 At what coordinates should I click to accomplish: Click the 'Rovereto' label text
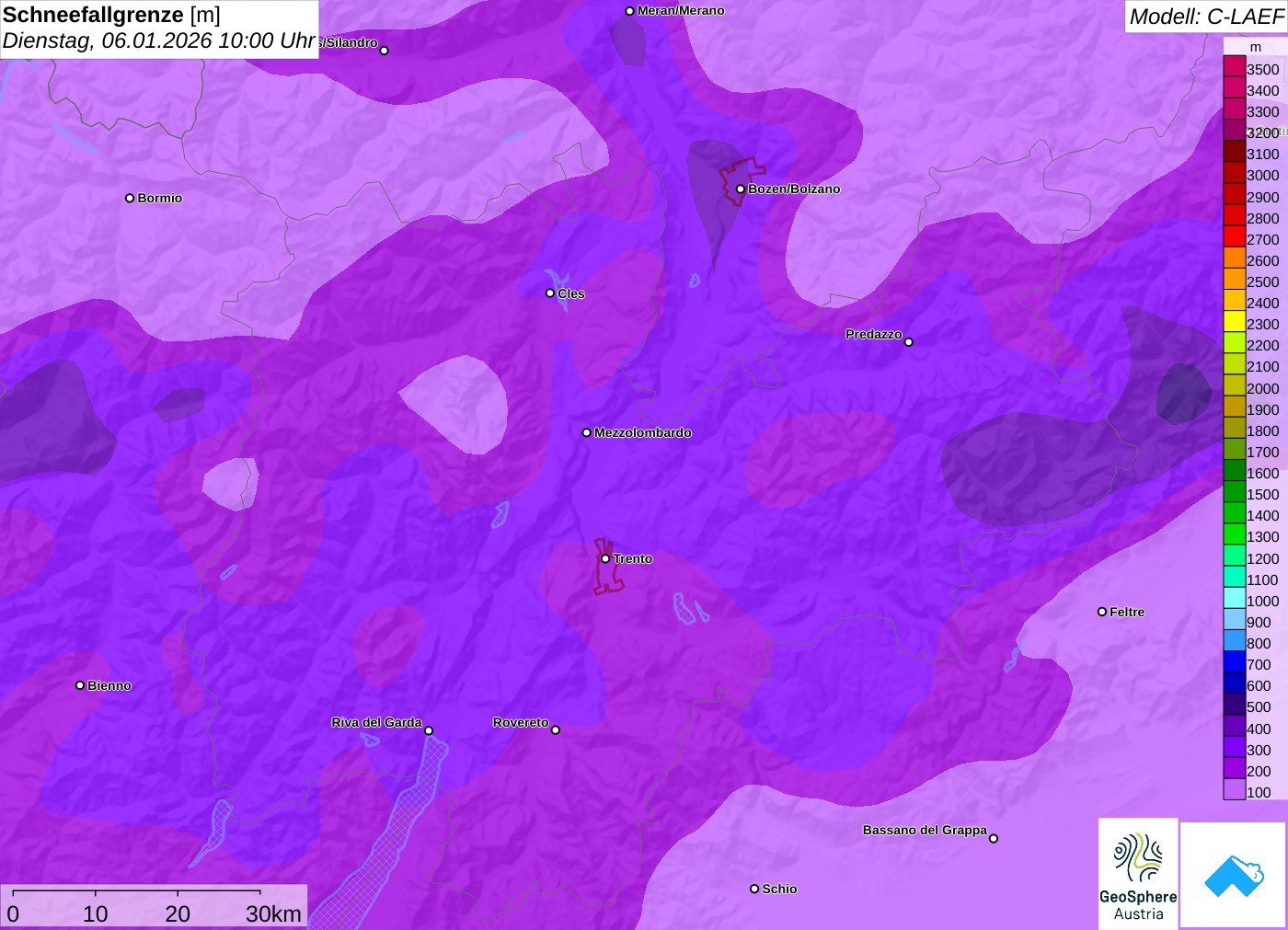(x=521, y=722)
